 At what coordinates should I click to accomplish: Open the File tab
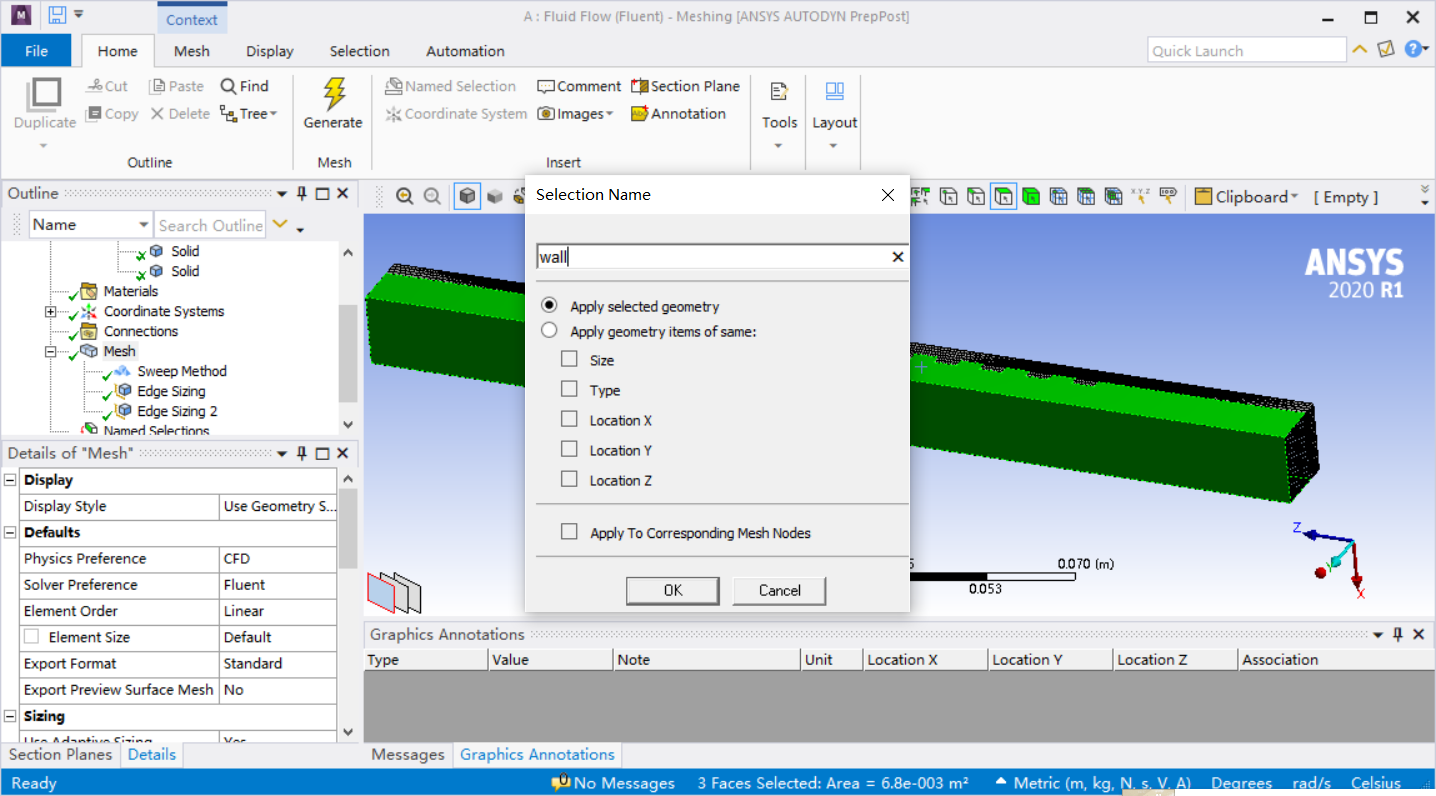(36, 50)
